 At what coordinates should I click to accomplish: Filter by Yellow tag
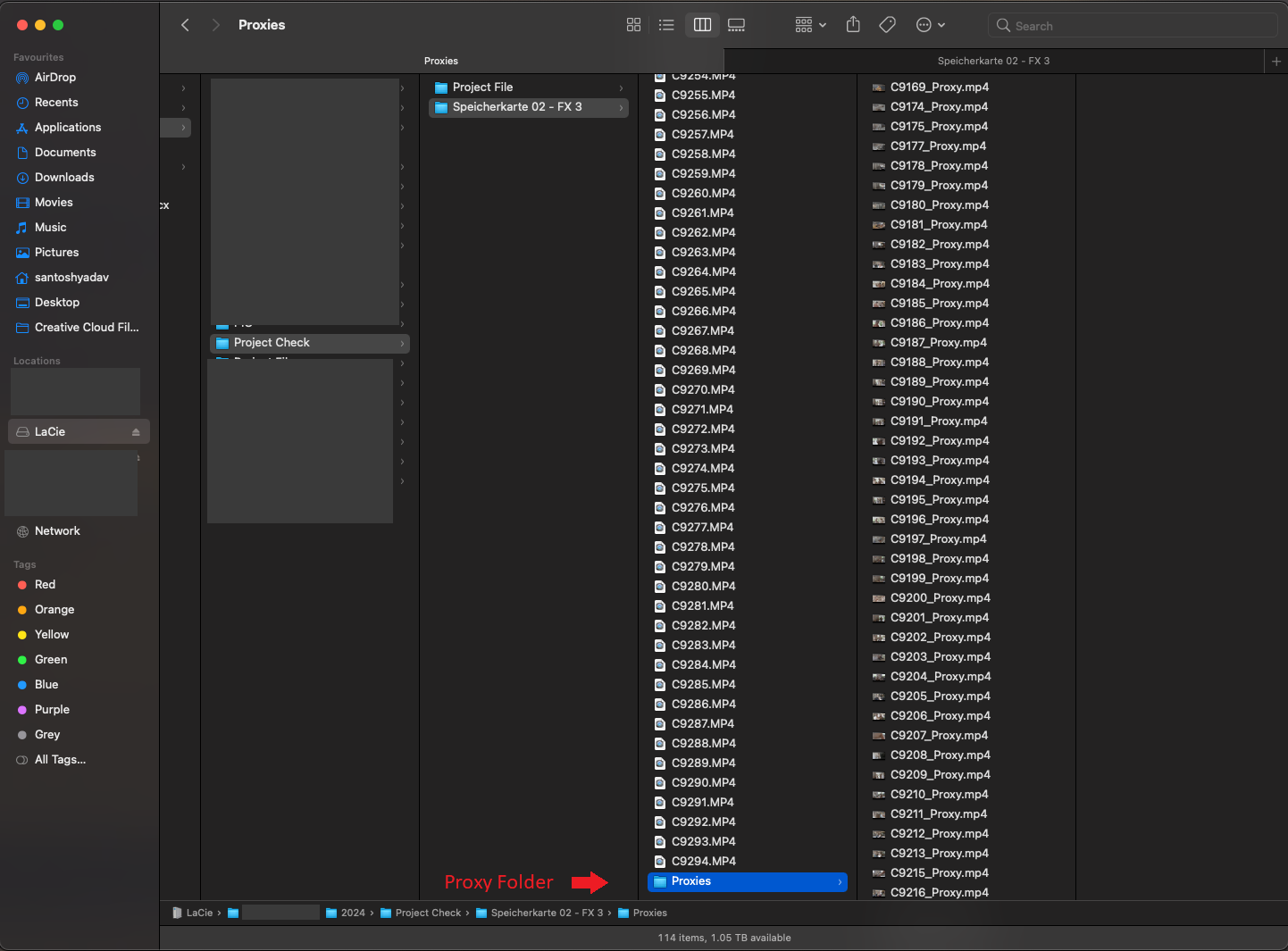[52, 635]
